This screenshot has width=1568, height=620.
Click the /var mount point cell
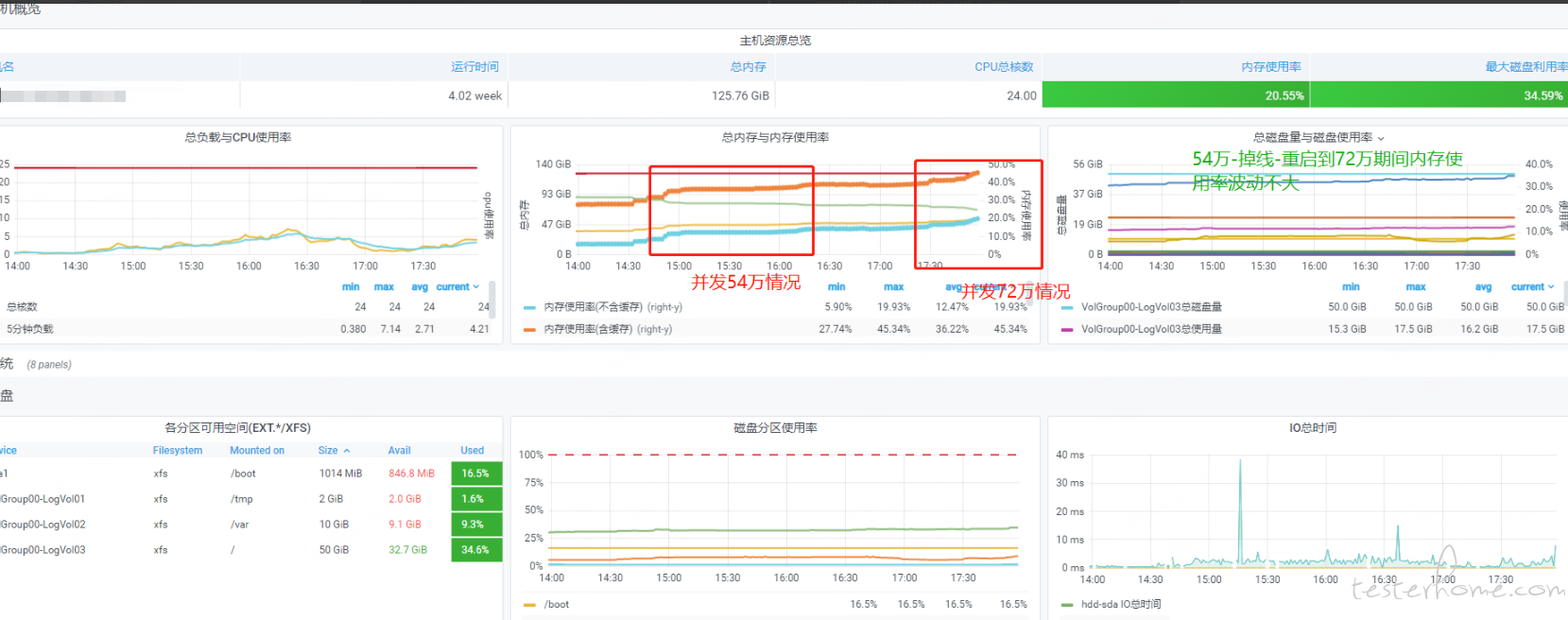point(239,525)
